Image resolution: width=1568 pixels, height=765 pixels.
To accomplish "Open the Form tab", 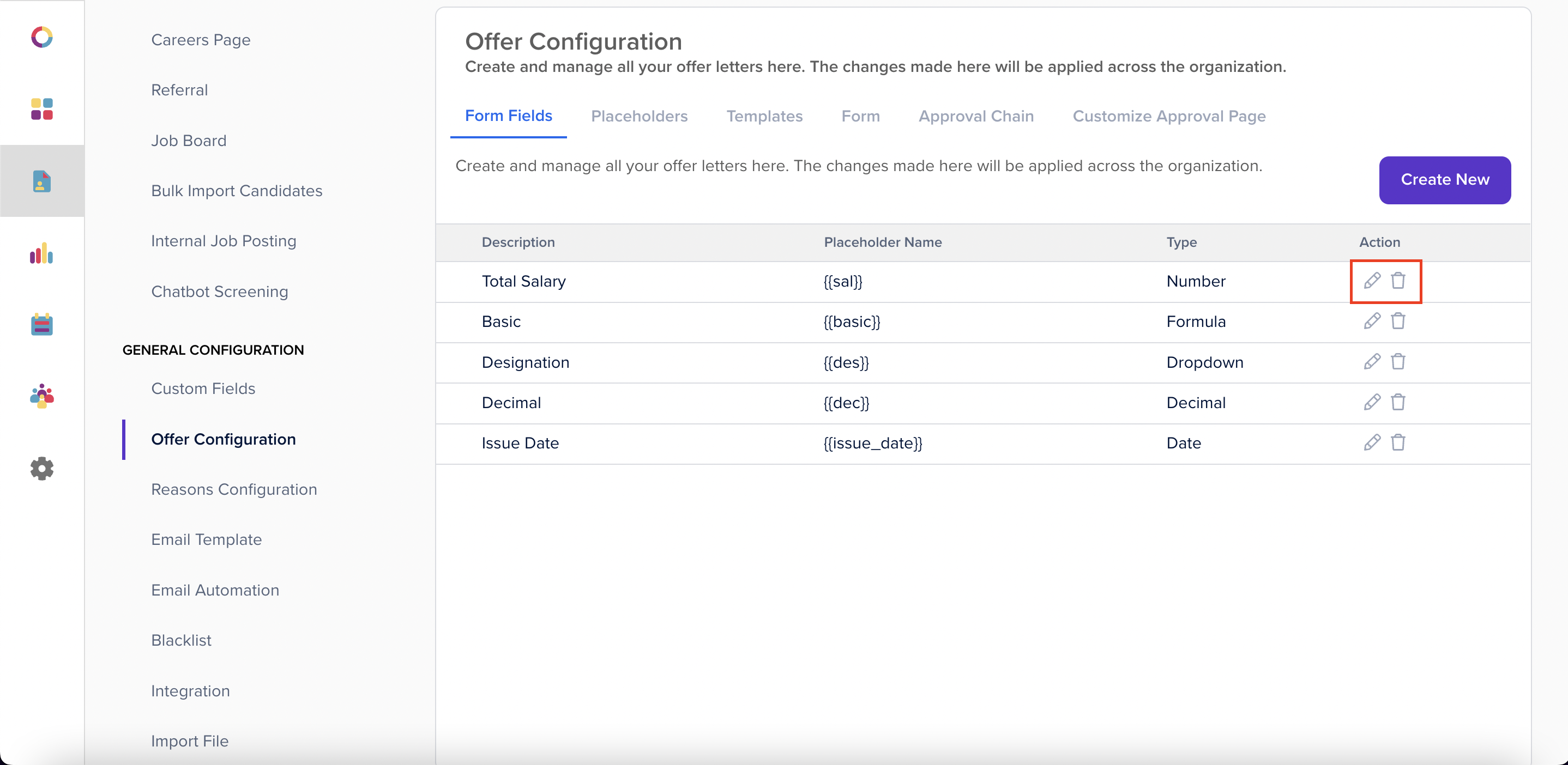I will [861, 116].
